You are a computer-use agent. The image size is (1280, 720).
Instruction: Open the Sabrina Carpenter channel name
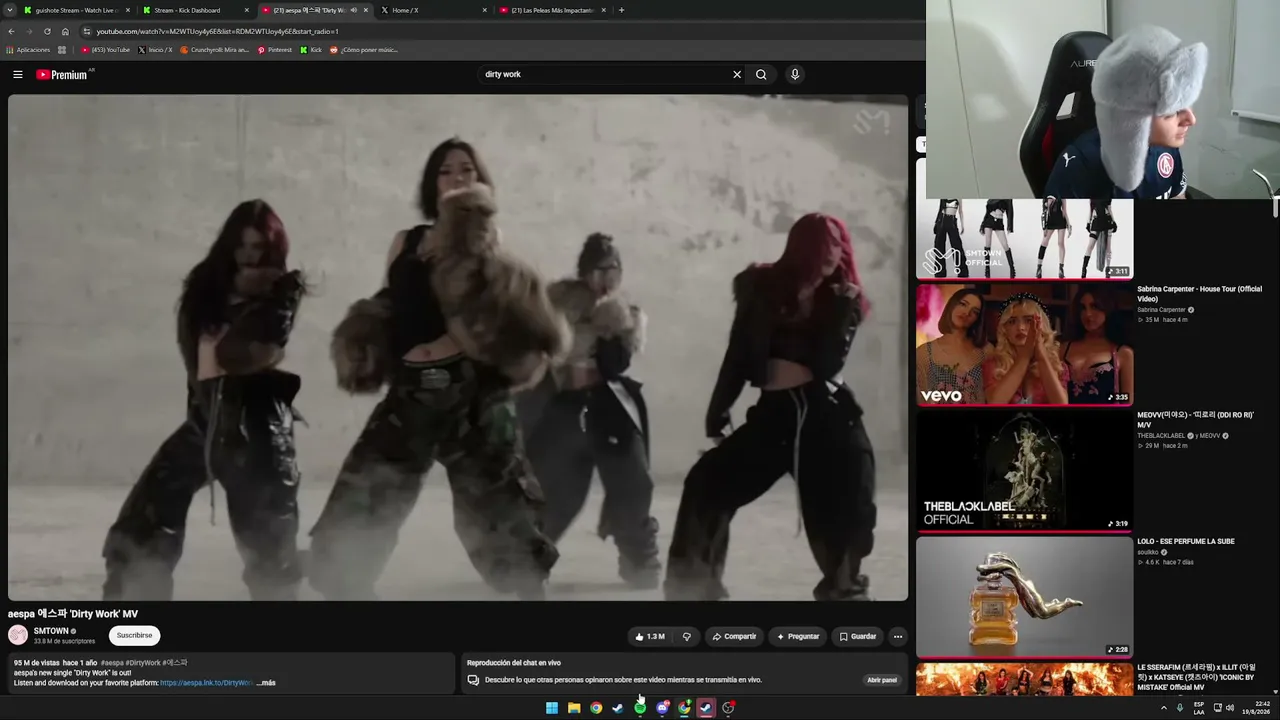pyautogui.click(x=1161, y=310)
